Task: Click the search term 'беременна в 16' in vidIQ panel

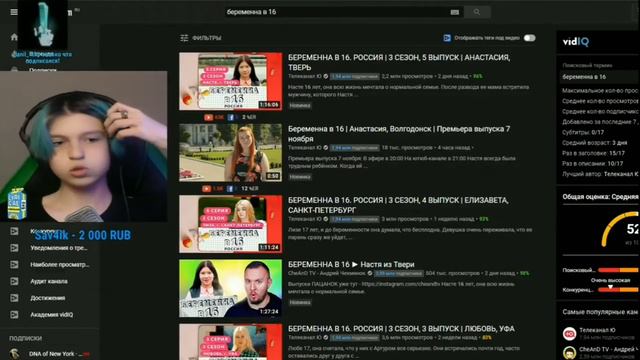Action: [x=584, y=77]
